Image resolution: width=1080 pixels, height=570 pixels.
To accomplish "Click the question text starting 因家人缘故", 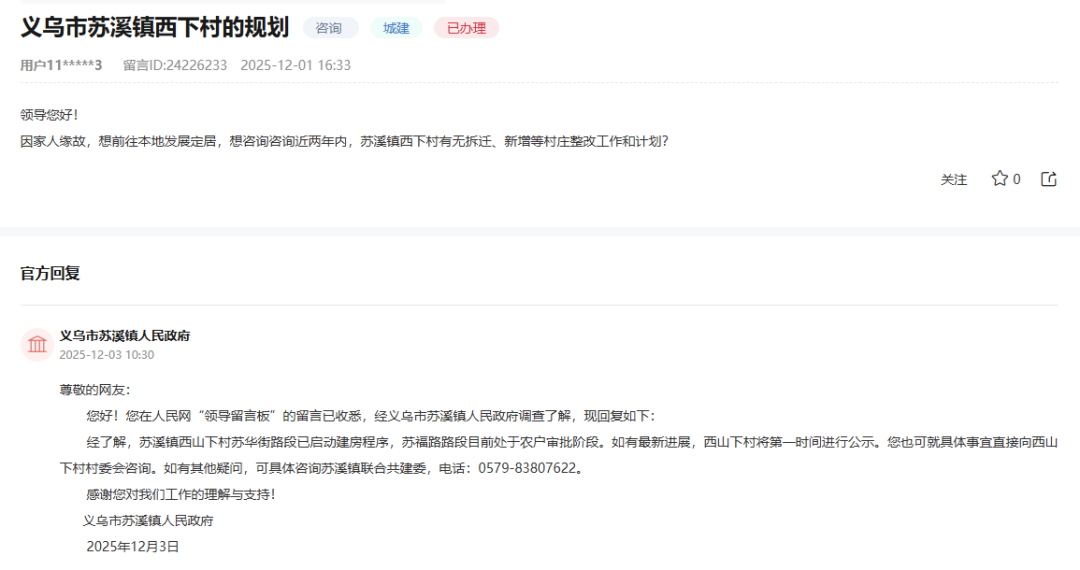I will click(344, 141).
